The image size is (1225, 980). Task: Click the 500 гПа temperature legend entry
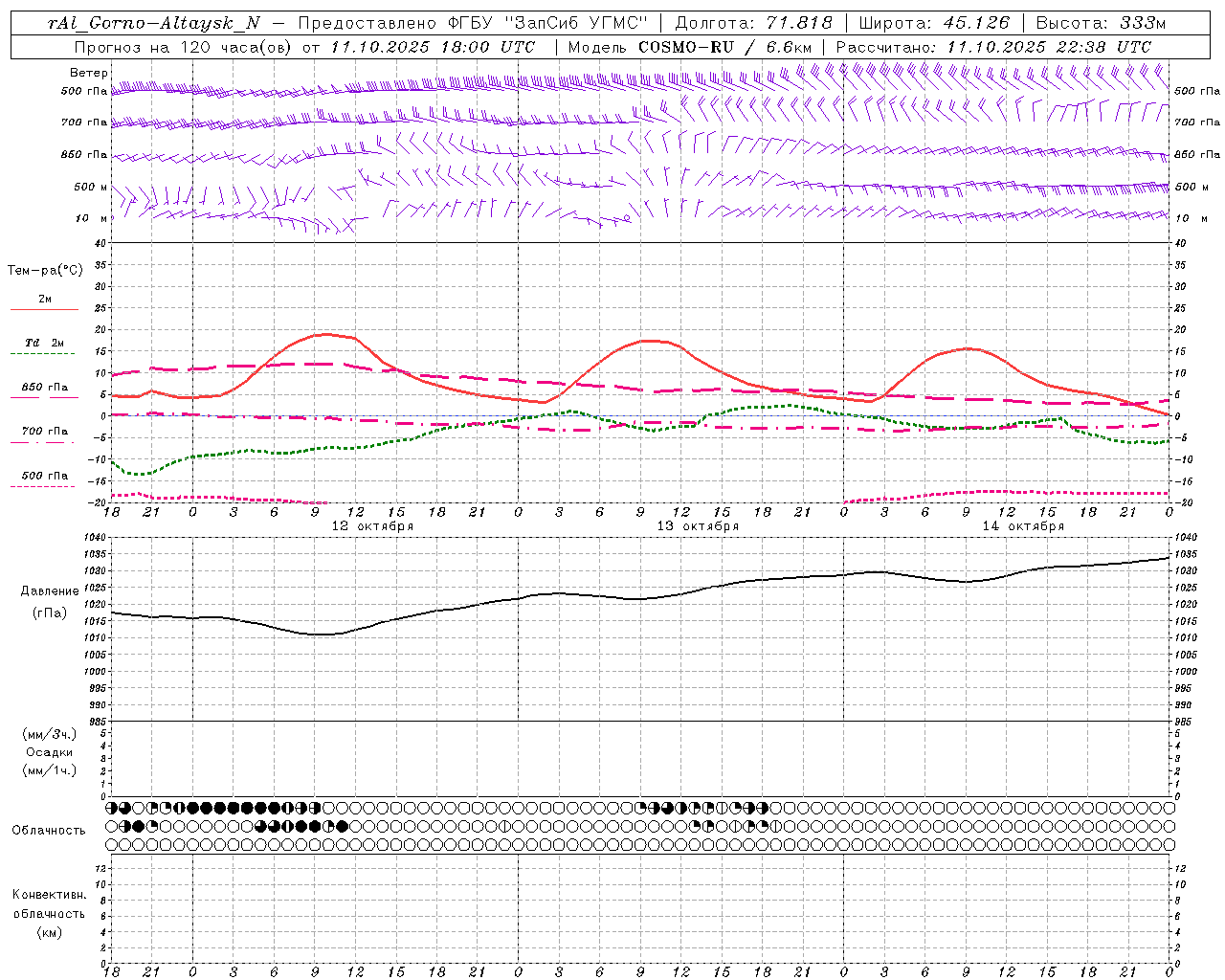pyautogui.click(x=44, y=479)
